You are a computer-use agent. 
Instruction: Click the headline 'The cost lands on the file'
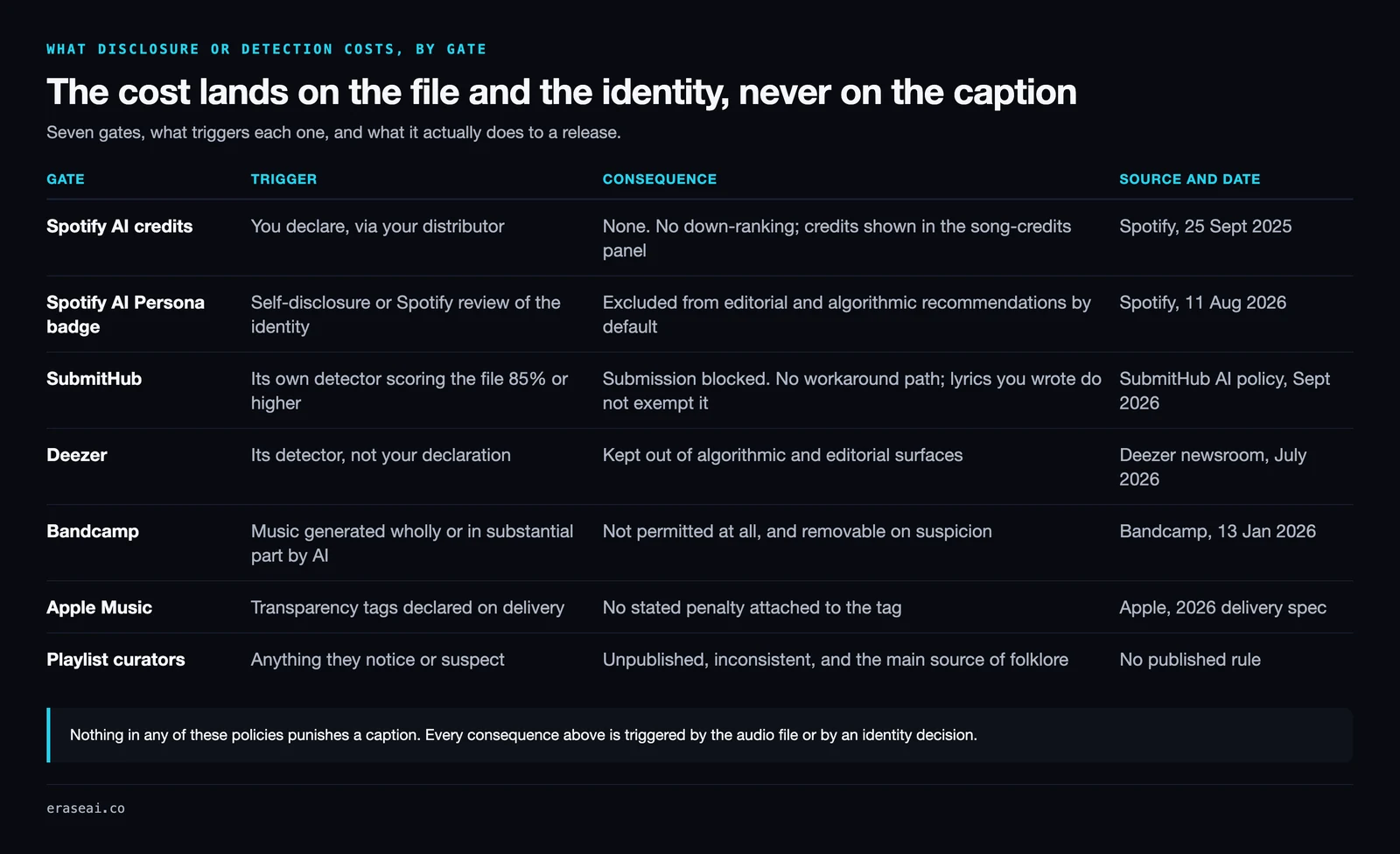(x=562, y=92)
